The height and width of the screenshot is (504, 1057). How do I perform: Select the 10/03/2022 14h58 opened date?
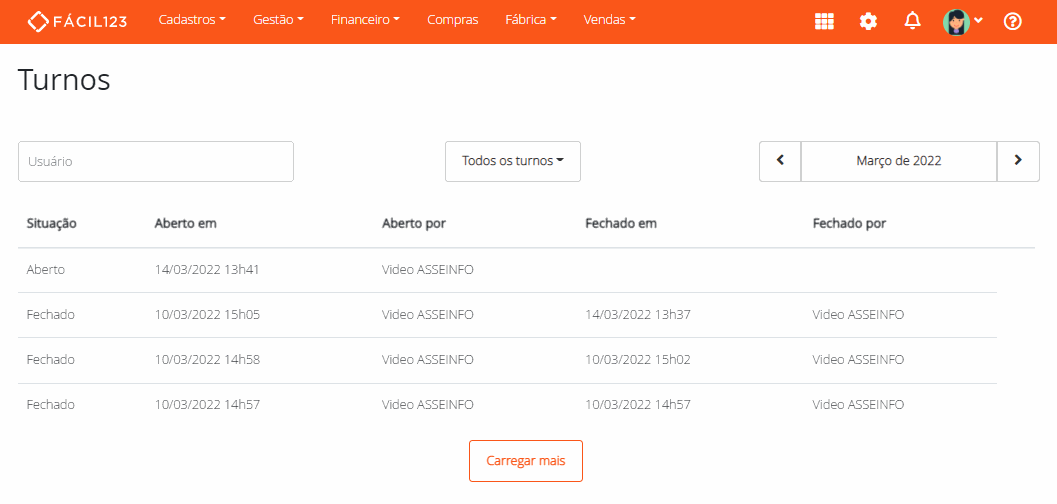click(207, 360)
